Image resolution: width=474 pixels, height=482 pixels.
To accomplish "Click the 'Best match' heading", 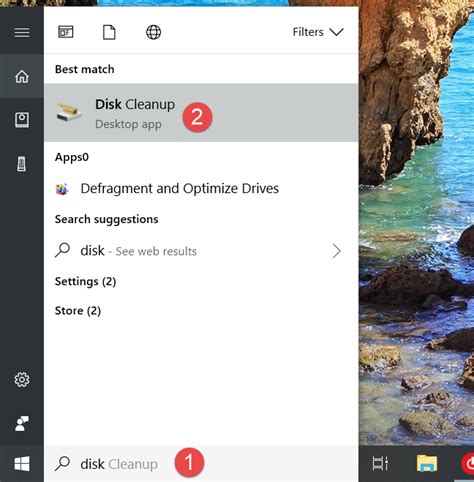I will (85, 69).
